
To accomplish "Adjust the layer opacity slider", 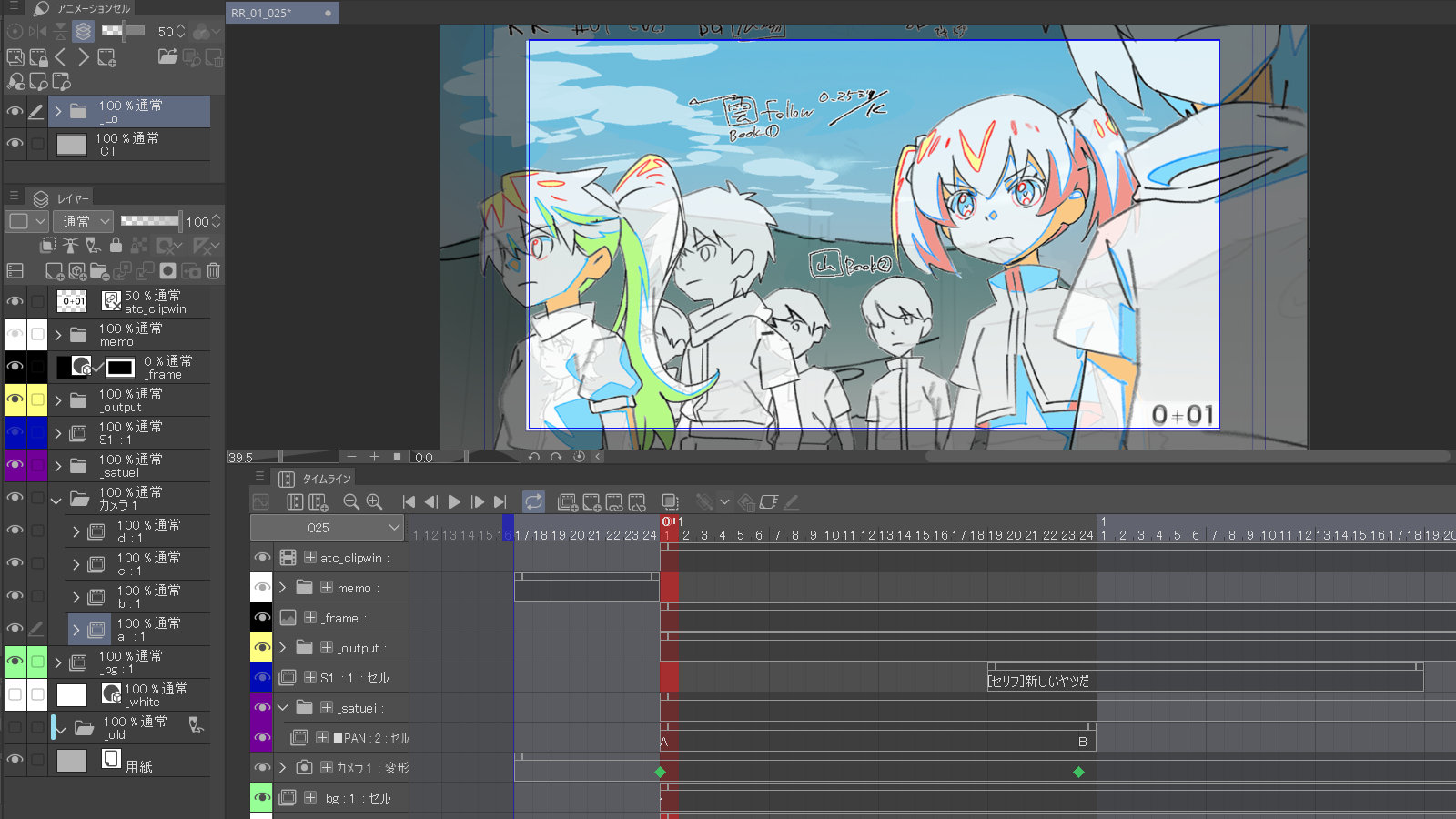I will tap(150, 221).
